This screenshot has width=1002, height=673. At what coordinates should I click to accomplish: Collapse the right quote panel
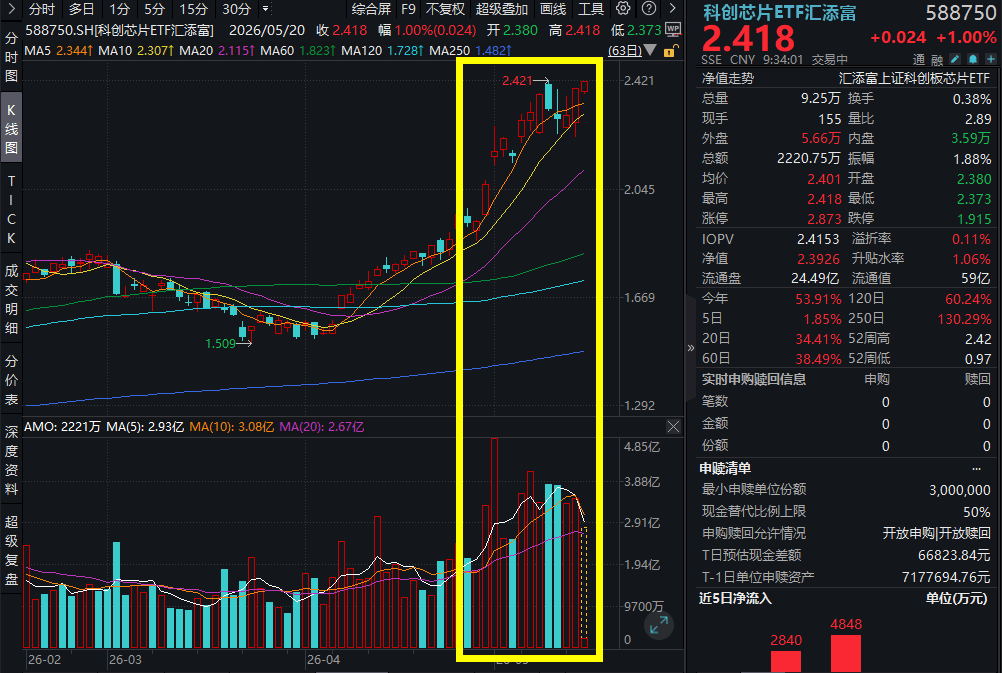pos(691,348)
